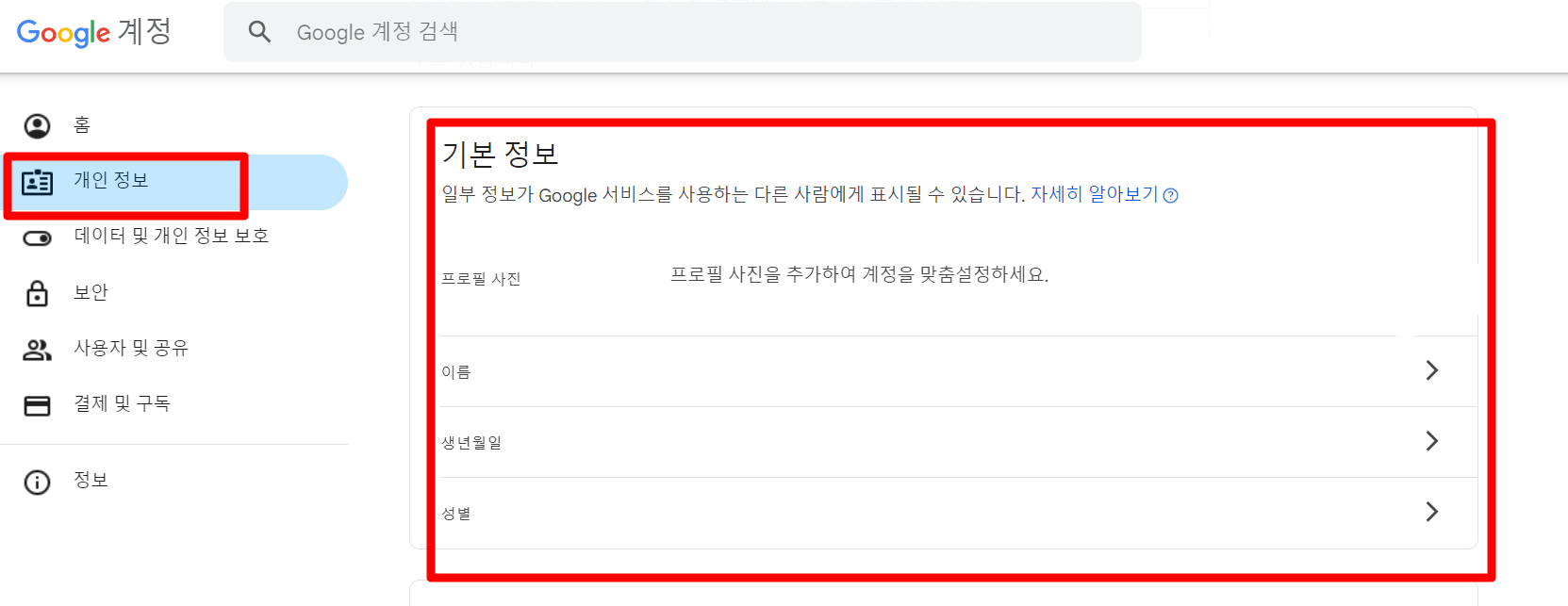Select the 개인 정보 menu item

pyautogui.click(x=174, y=182)
